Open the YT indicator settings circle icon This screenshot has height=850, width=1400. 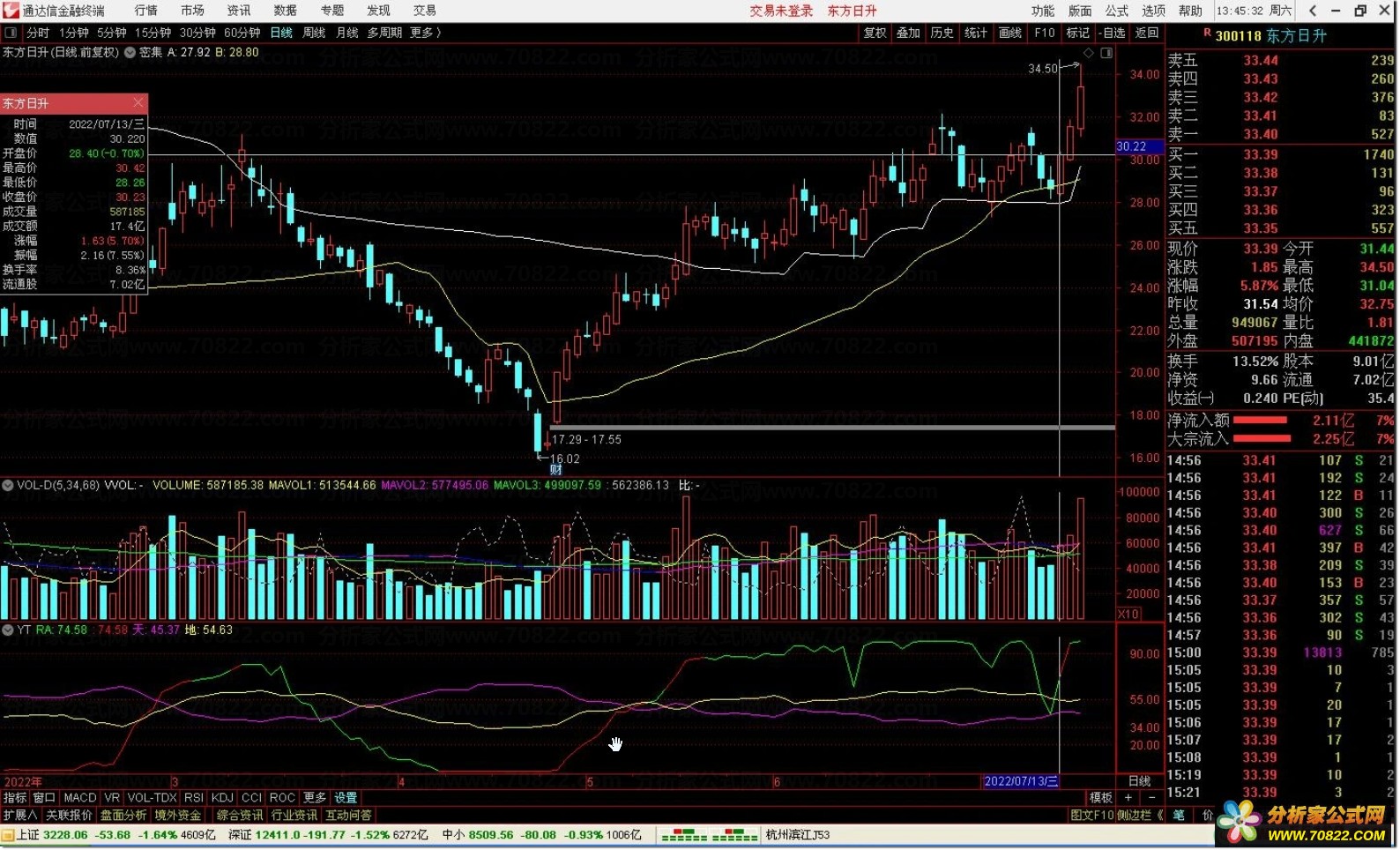(8, 630)
